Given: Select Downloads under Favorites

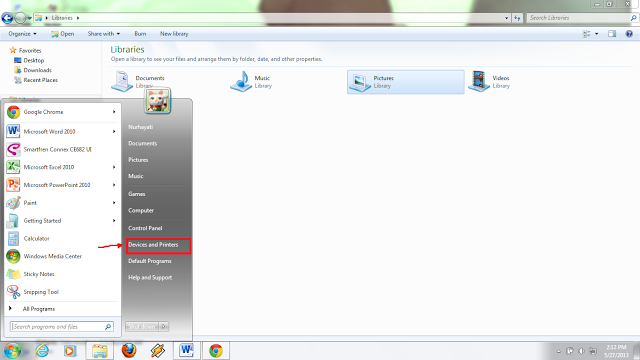Looking at the screenshot, I should tap(37, 70).
